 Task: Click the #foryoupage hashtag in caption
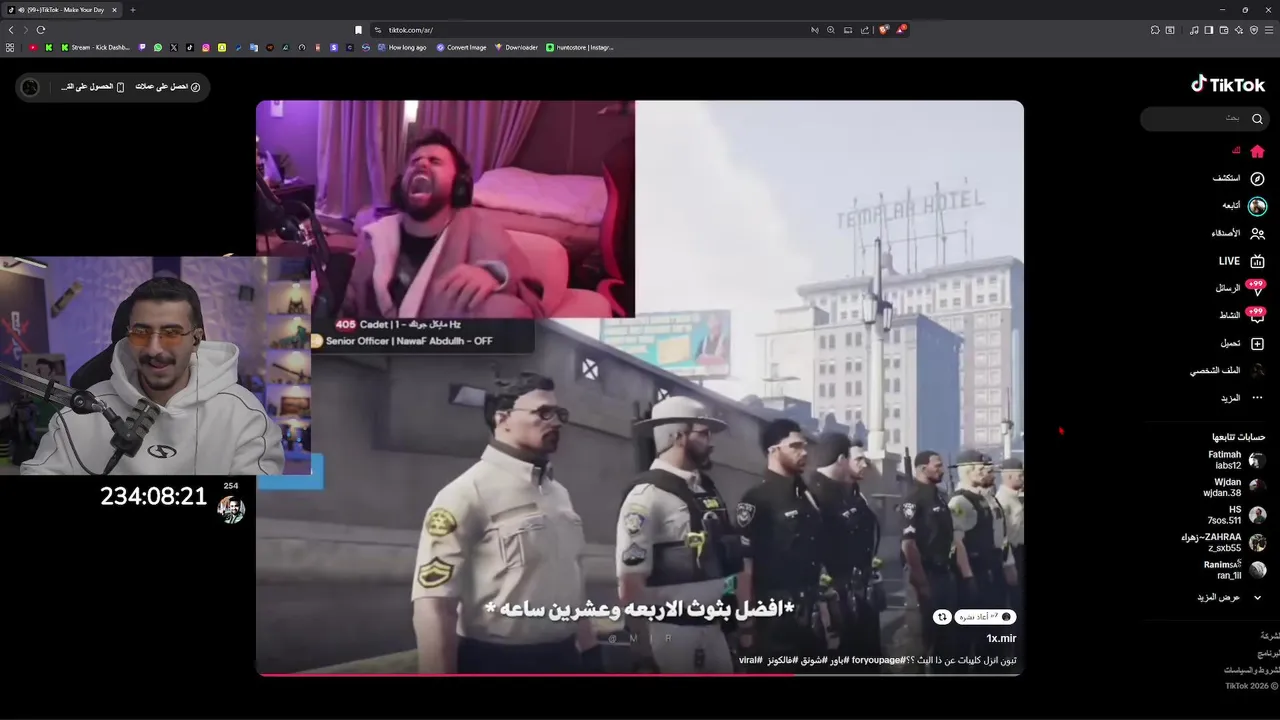tap(878, 660)
